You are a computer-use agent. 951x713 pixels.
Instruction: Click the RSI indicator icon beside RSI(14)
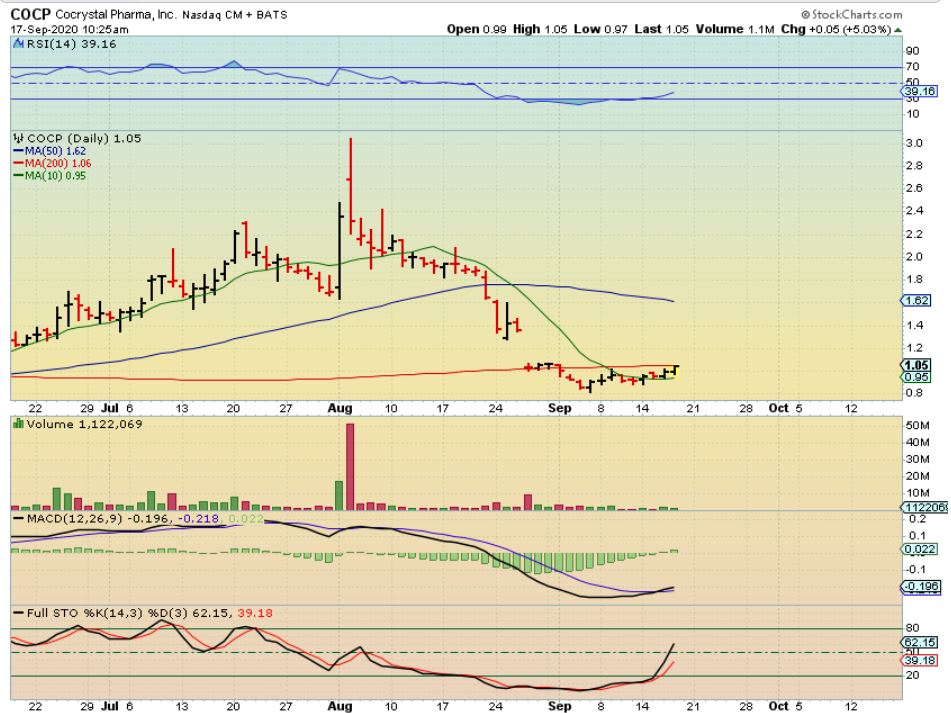(x=18, y=44)
